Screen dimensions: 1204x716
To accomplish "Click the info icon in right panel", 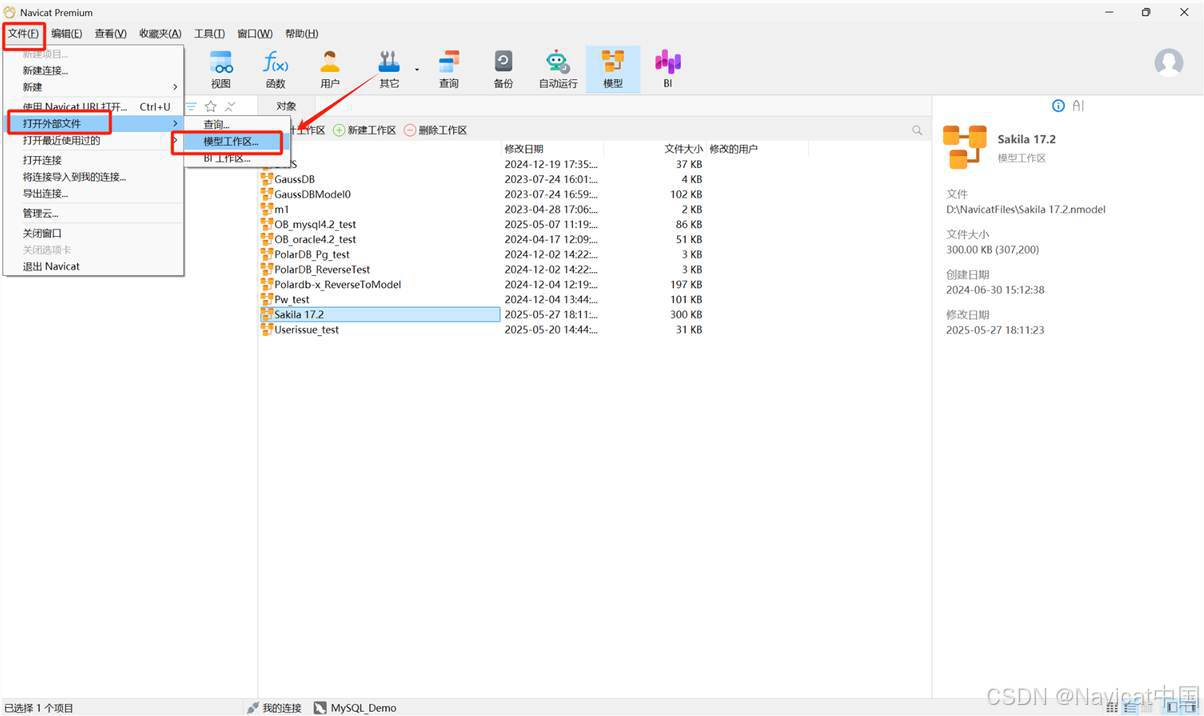I will 1059,106.
